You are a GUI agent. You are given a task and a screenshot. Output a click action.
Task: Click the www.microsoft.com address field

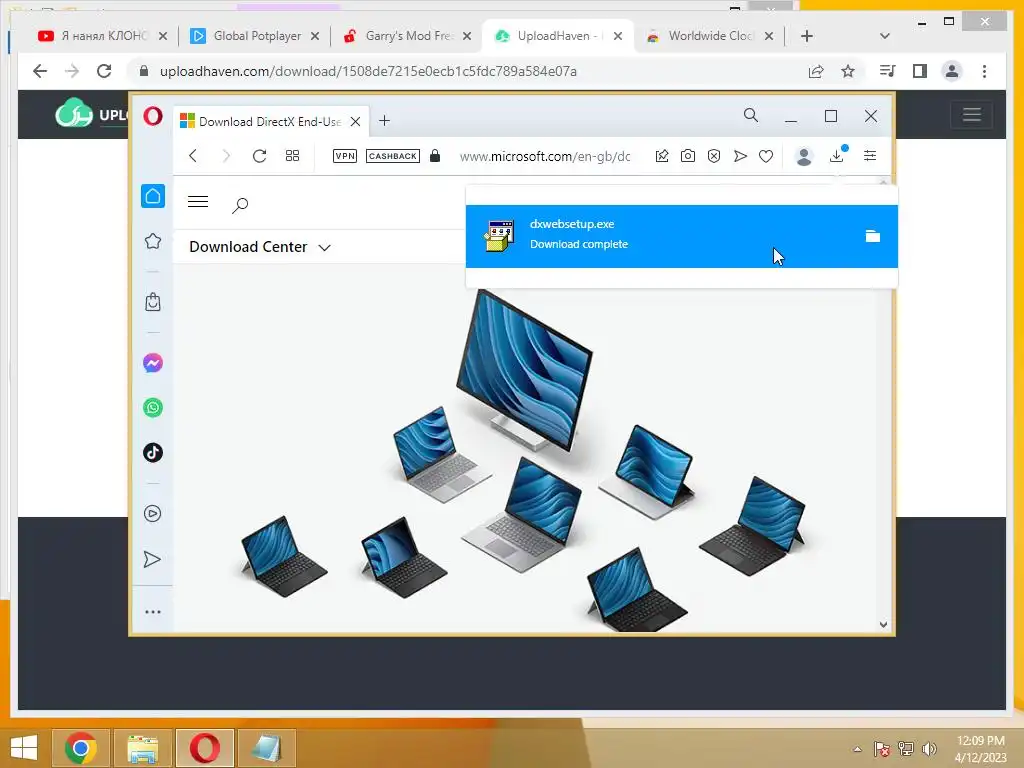(545, 156)
